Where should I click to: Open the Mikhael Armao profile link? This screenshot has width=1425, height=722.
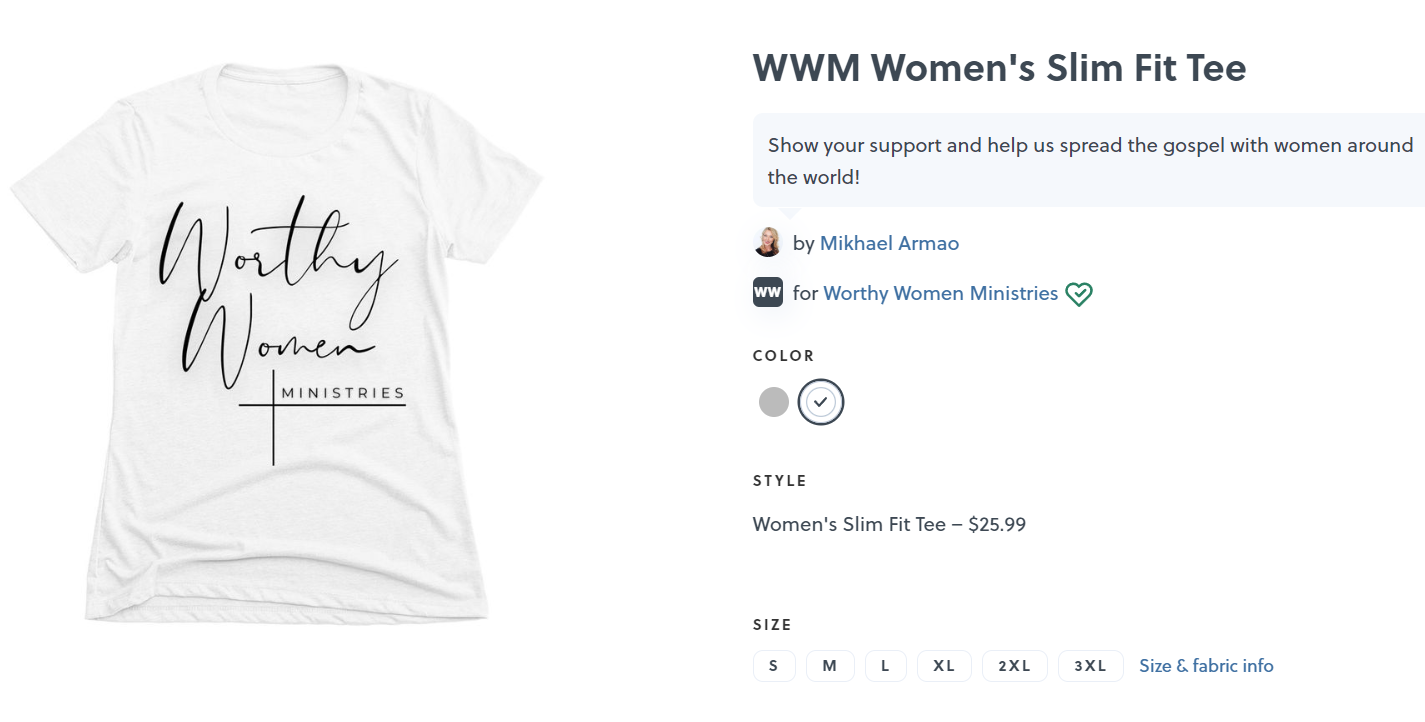889,243
